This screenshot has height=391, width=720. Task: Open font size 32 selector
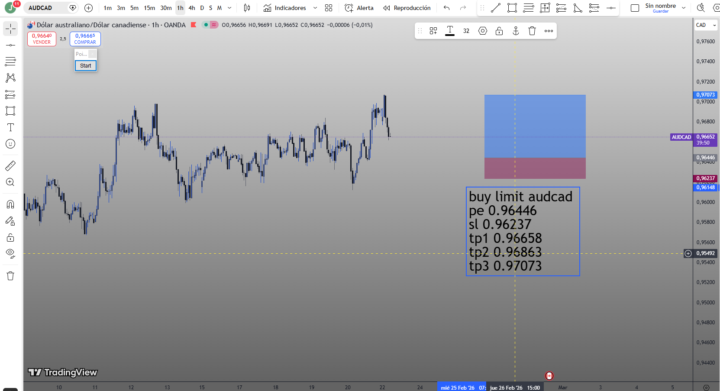coord(466,31)
